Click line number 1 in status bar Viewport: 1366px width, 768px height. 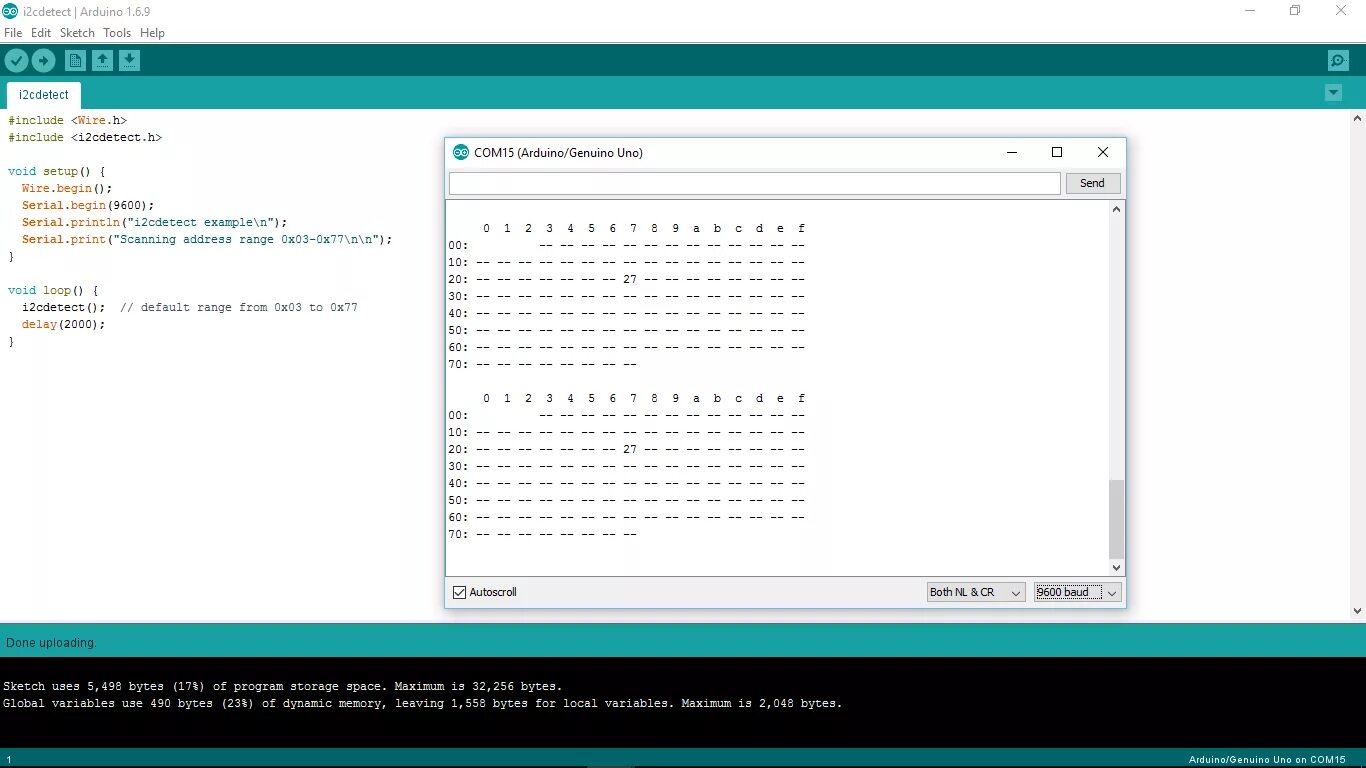pyautogui.click(x=9, y=760)
